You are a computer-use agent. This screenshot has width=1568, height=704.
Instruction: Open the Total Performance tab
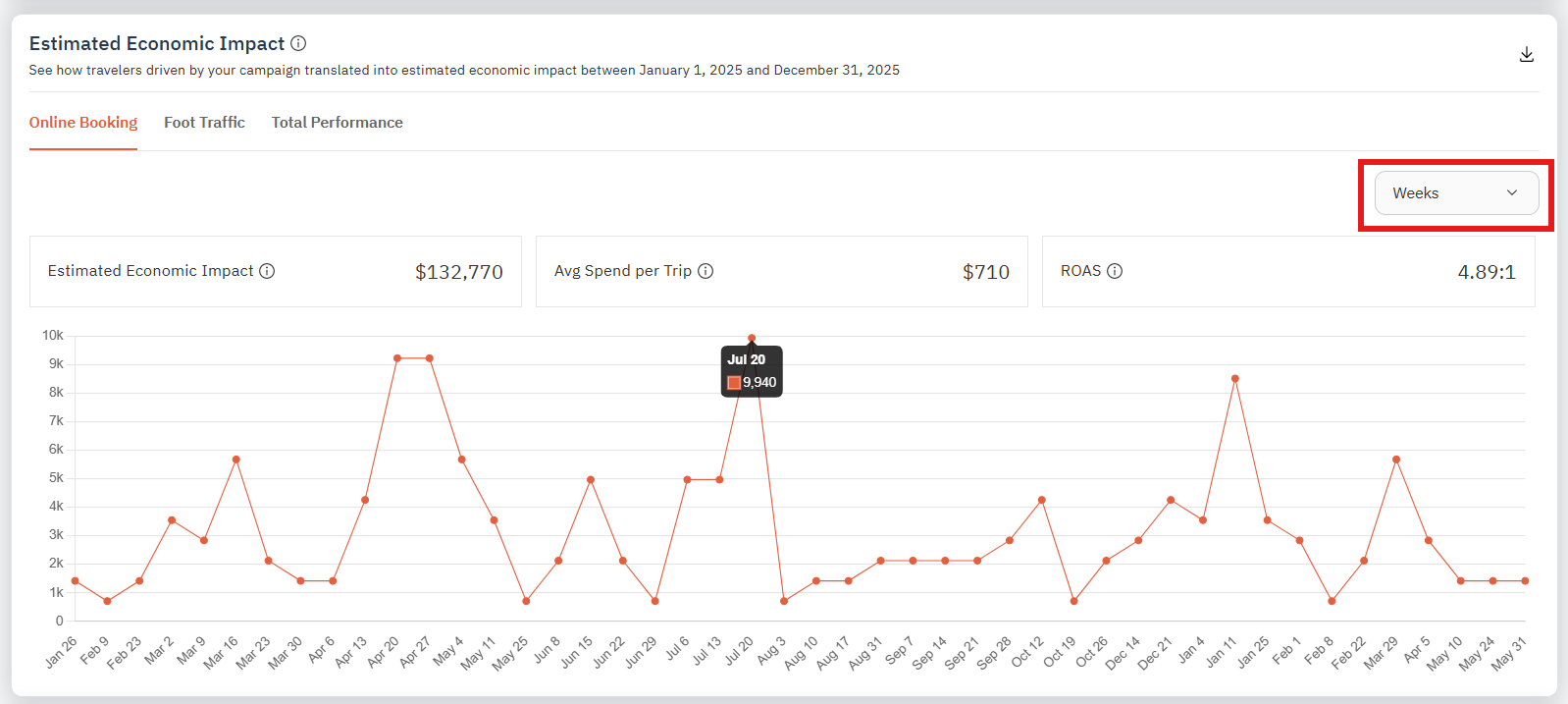pyautogui.click(x=337, y=123)
